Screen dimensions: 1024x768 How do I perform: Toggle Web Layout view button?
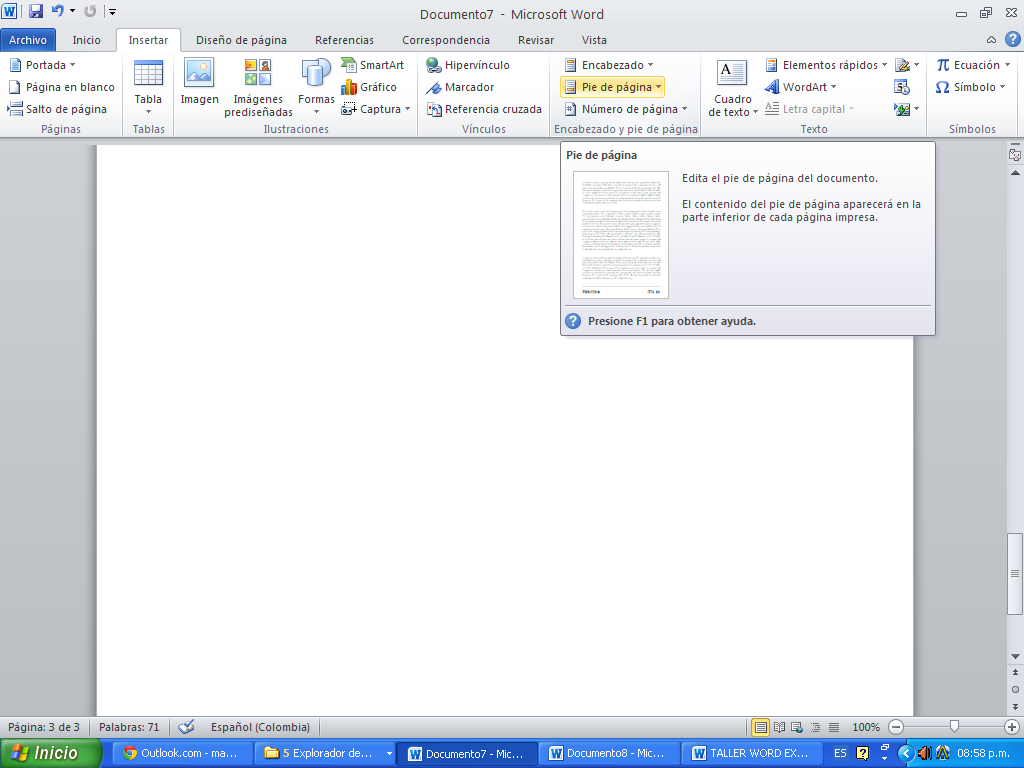tap(797, 727)
